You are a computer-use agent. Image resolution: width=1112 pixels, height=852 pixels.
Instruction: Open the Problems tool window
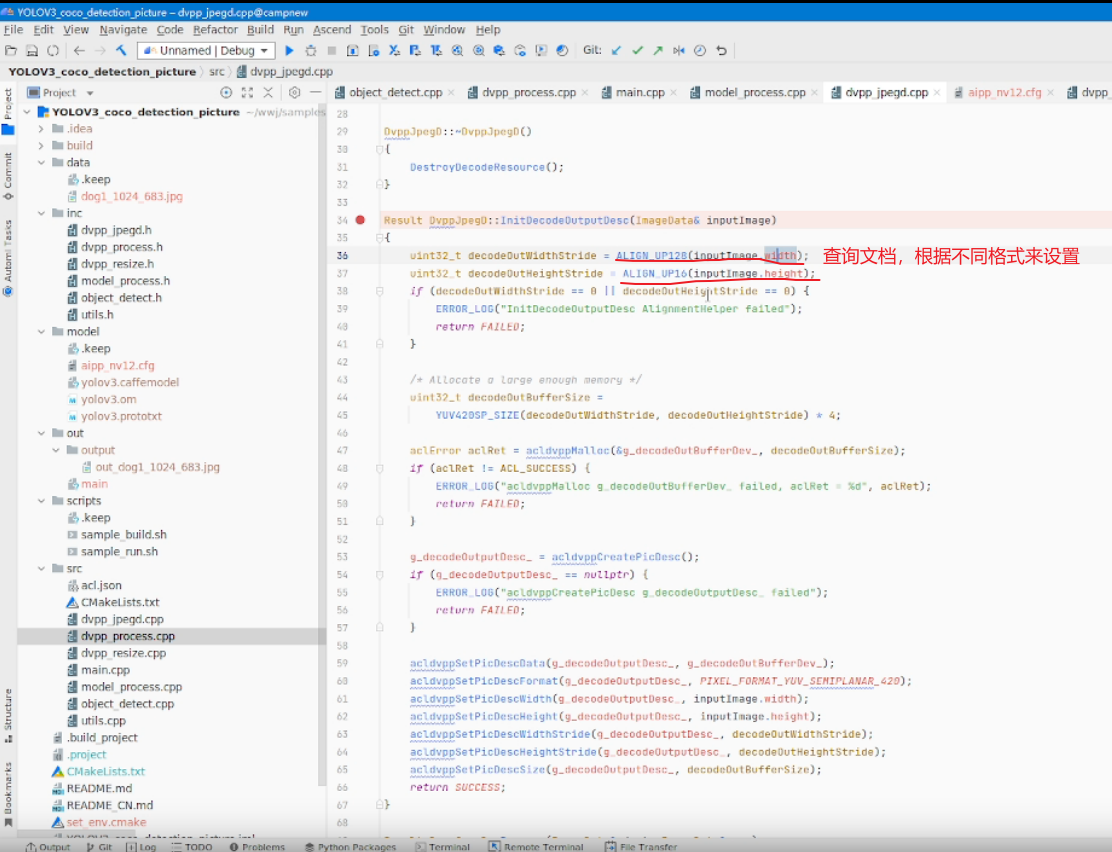pos(257,846)
